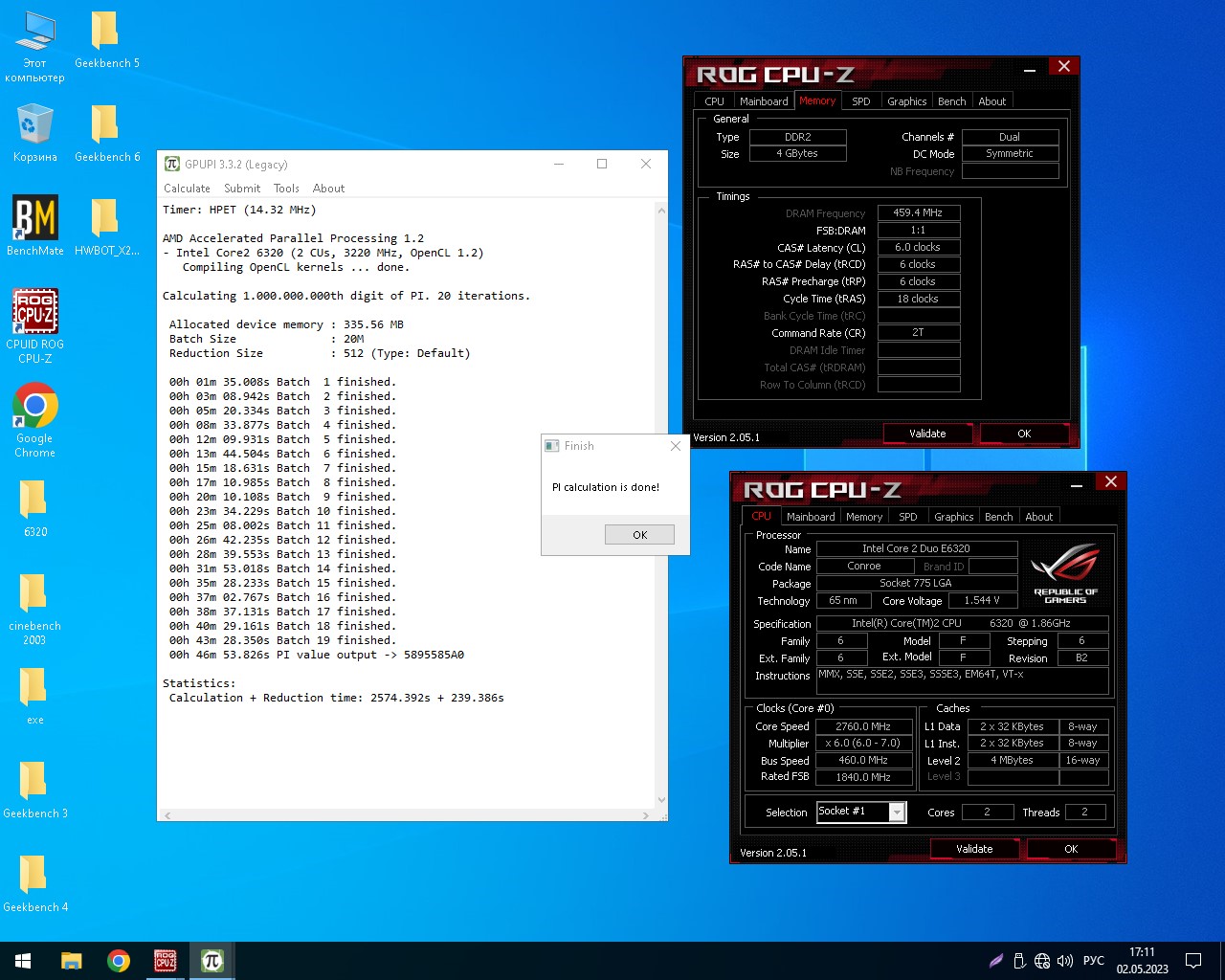Click the Core Speed 2760.0 MHz field
1225x980 pixels.
click(x=863, y=726)
